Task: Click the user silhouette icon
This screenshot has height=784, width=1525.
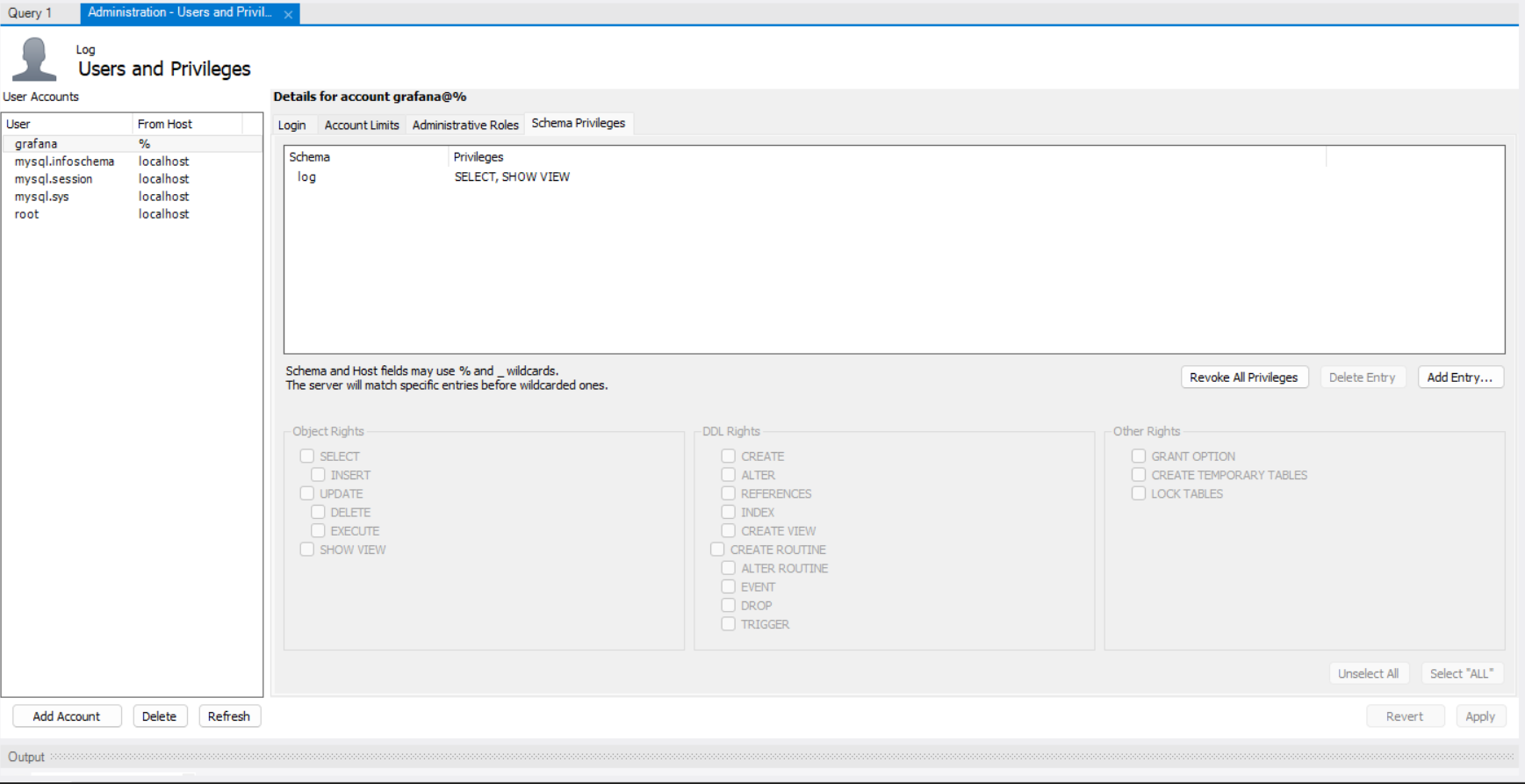Action: [35, 59]
